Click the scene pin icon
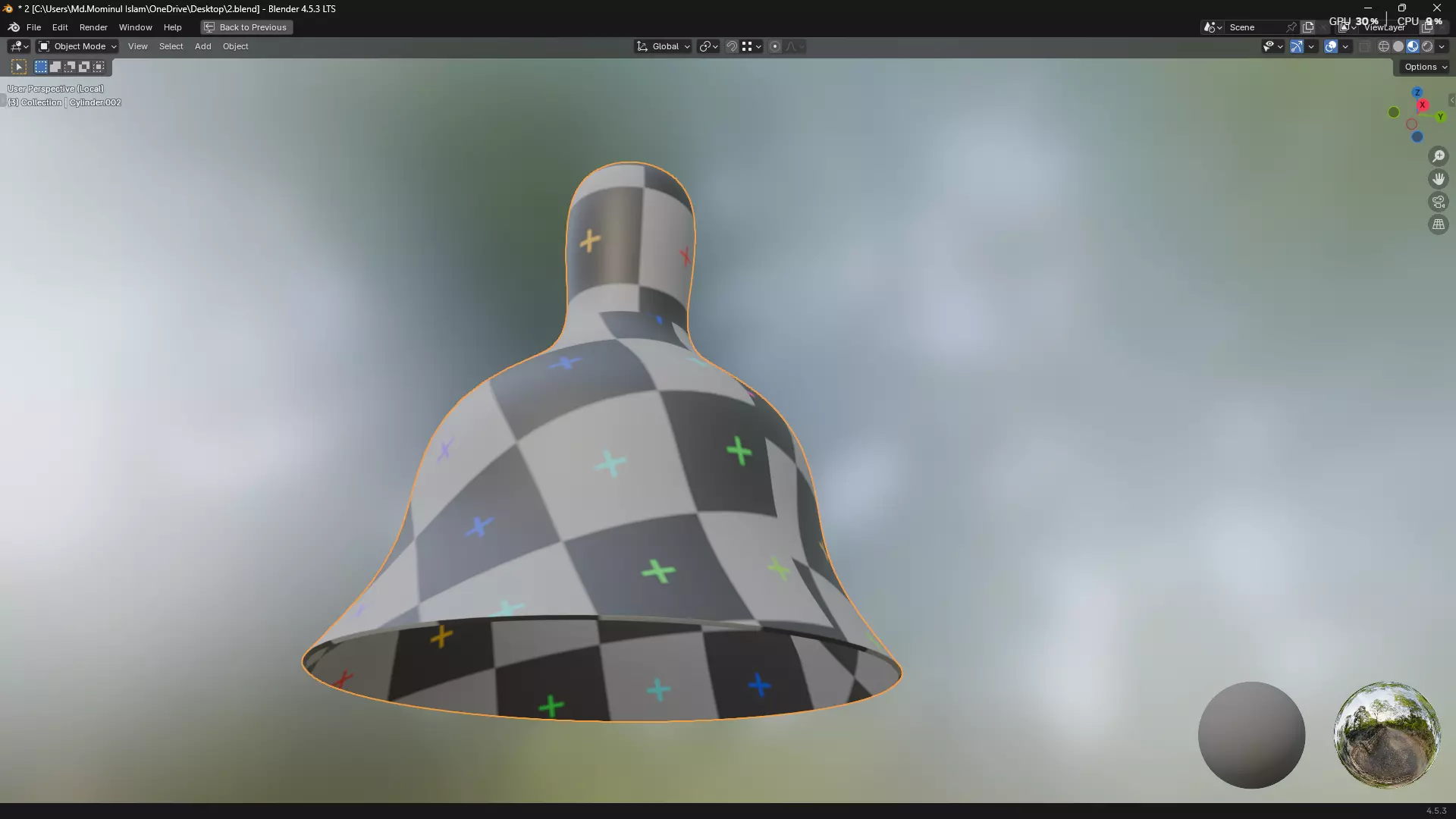Image resolution: width=1456 pixels, height=819 pixels. 1291,27
